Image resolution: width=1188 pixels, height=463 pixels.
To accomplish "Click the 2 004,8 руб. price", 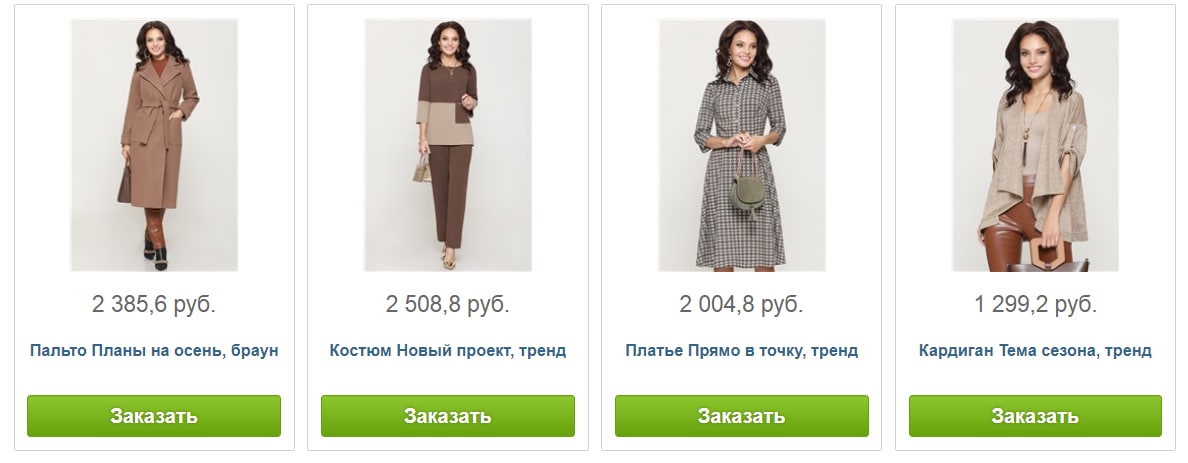I will 742,305.
